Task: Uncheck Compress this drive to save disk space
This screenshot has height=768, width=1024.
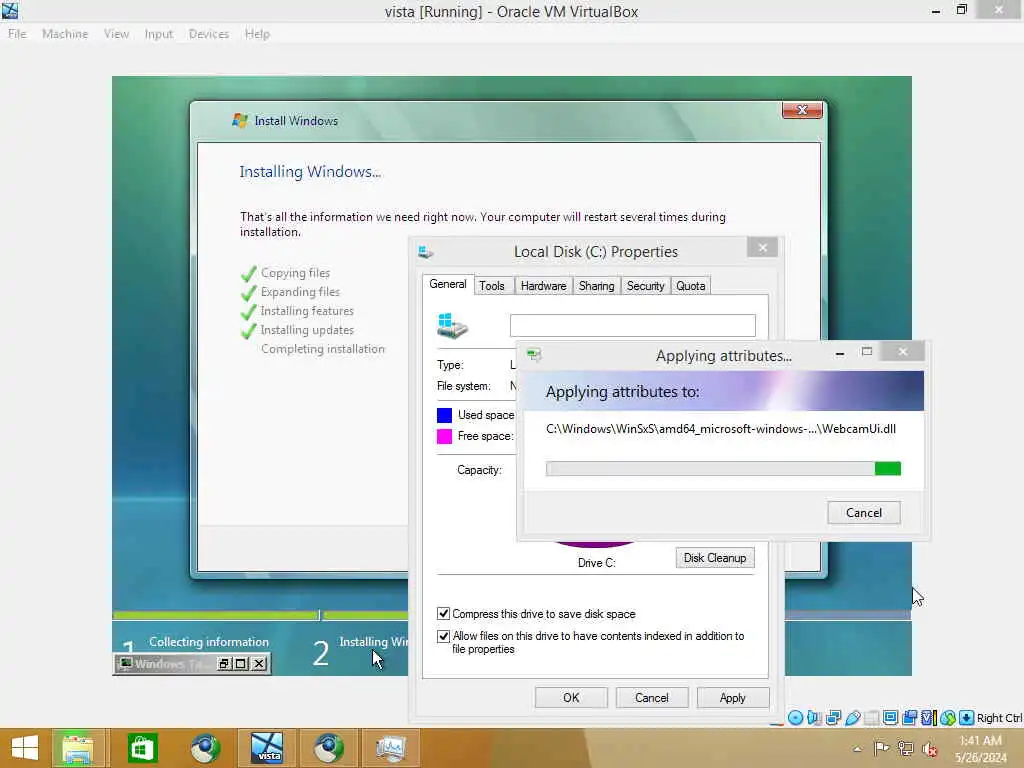Action: tap(443, 613)
